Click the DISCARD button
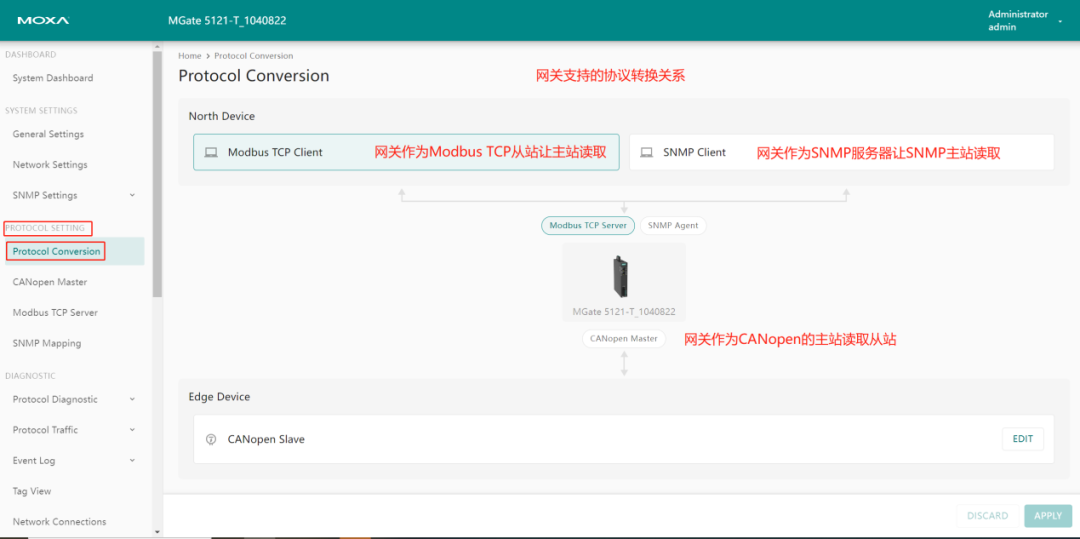The height and width of the screenshot is (539, 1080). (987, 516)
